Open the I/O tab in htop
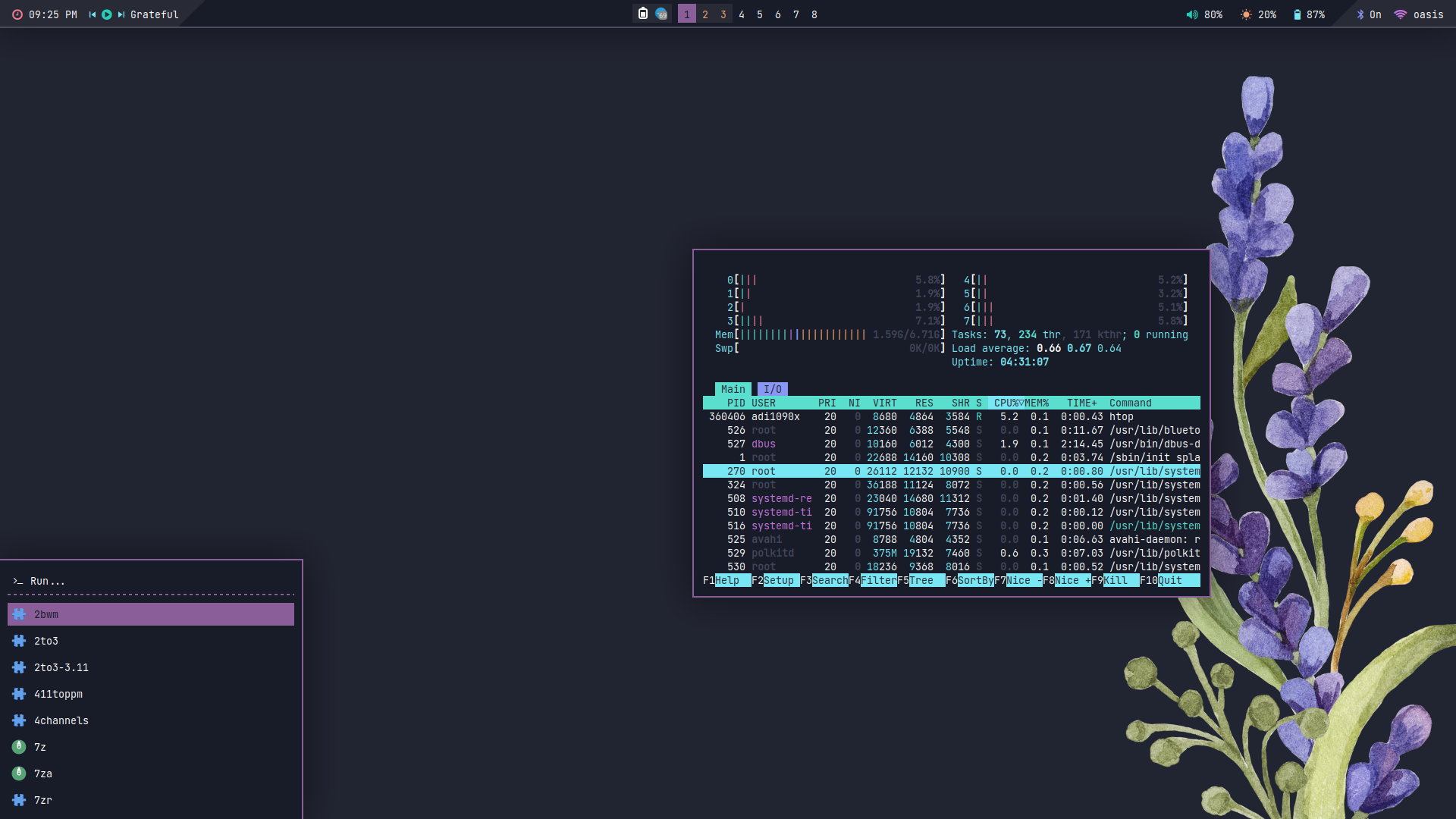Screen dimensions: 1456x819 pyautogui.click(x=772, y=389)
